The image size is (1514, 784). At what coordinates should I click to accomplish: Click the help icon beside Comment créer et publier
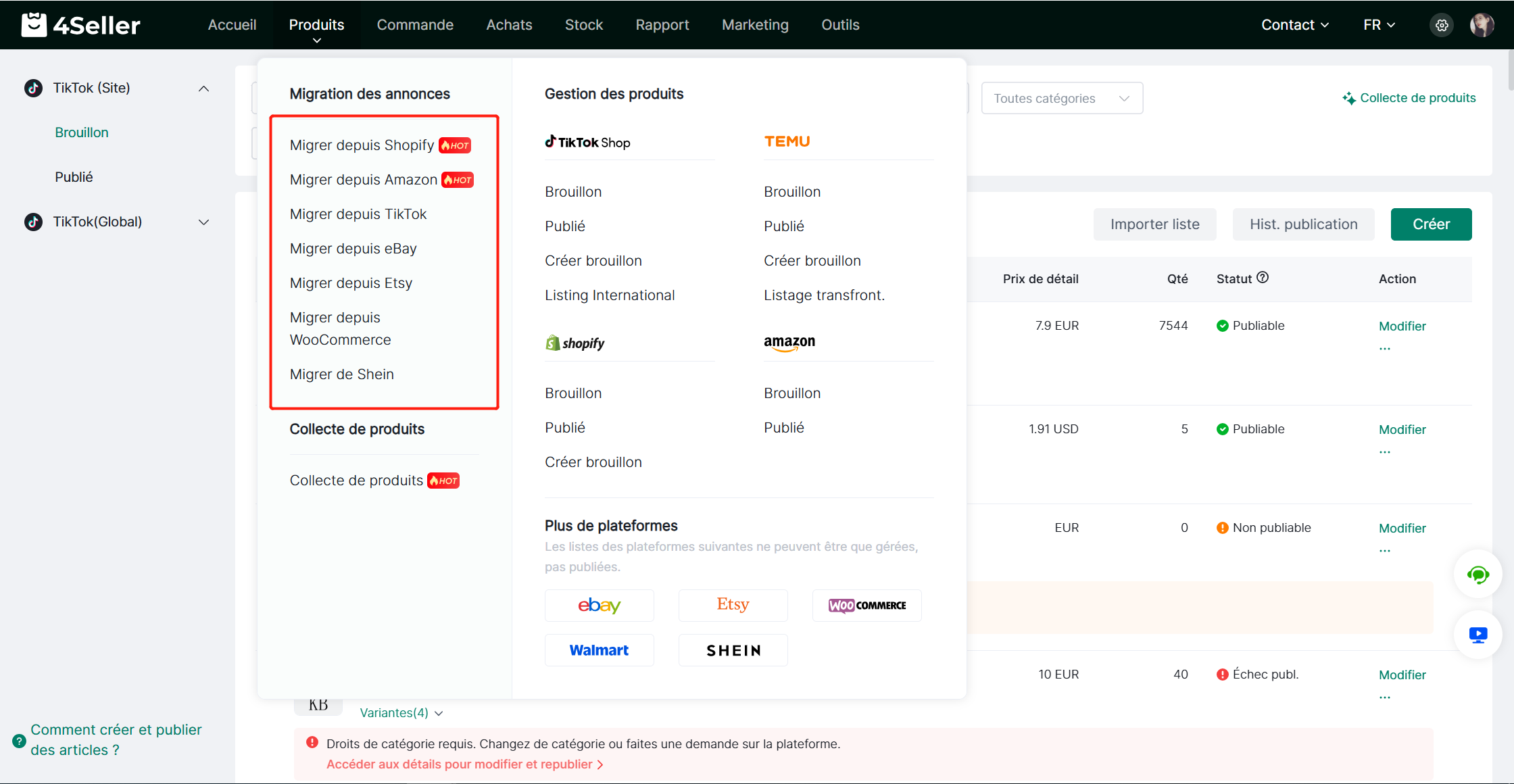point(19,741)
